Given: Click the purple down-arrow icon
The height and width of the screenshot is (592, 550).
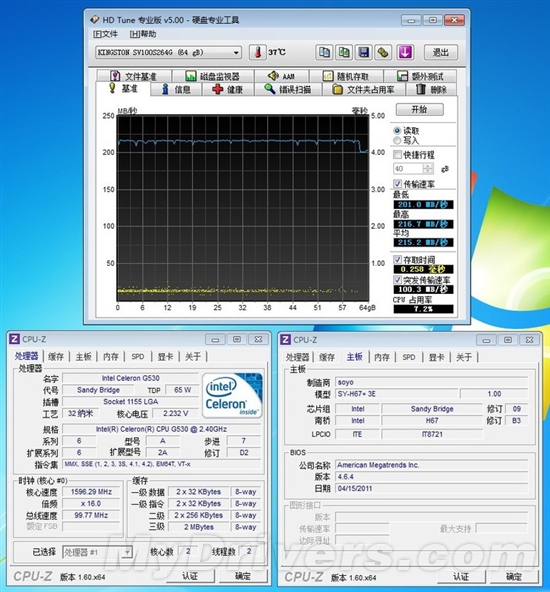Looking at the screenshot, I should pos(405,52).
